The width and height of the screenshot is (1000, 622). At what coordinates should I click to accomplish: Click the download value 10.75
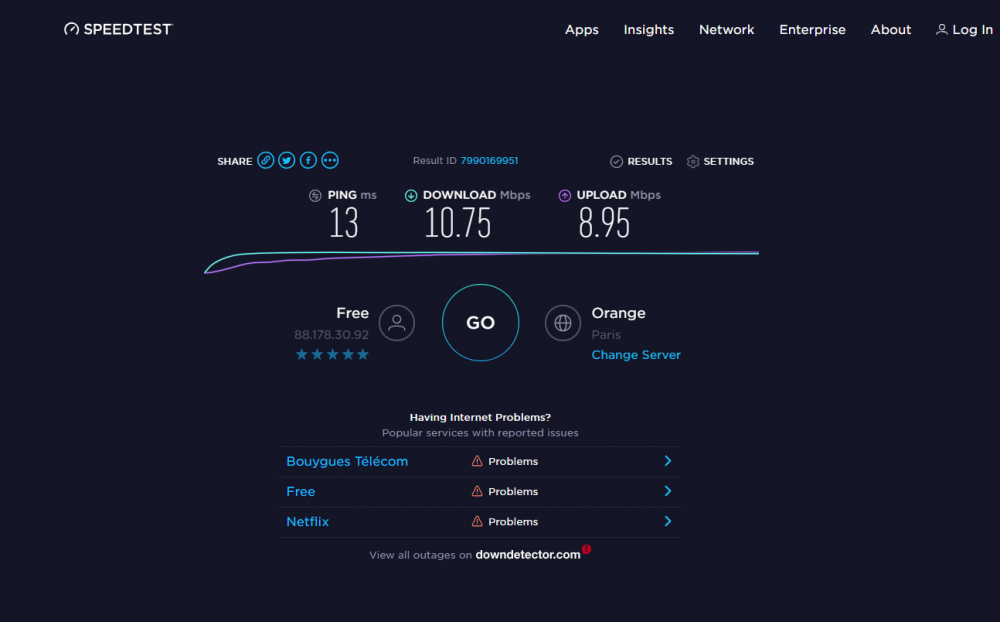point(458,223)
